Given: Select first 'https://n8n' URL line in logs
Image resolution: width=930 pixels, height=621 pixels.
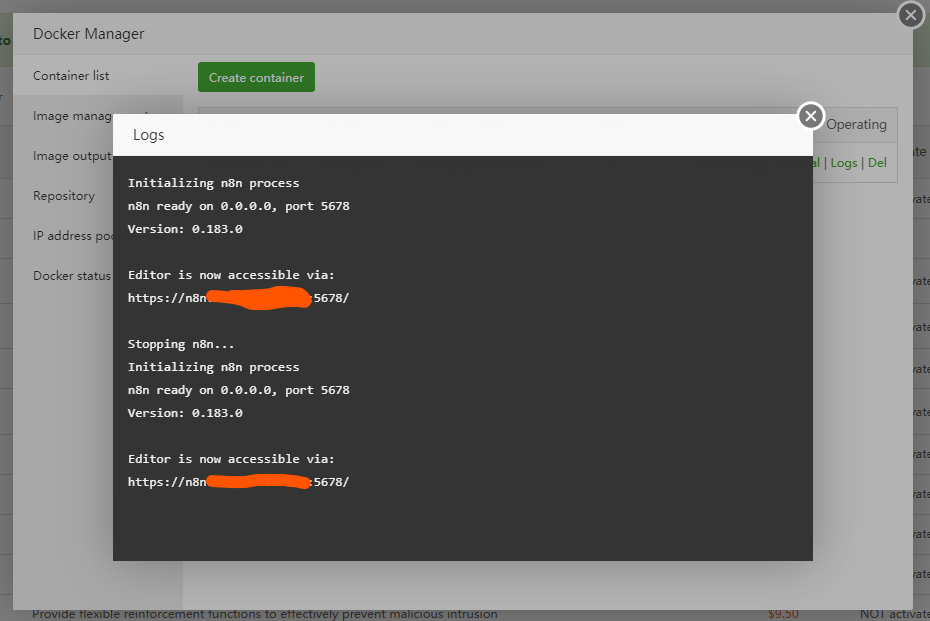Looking at the screenshot, I should coord(238,298).
